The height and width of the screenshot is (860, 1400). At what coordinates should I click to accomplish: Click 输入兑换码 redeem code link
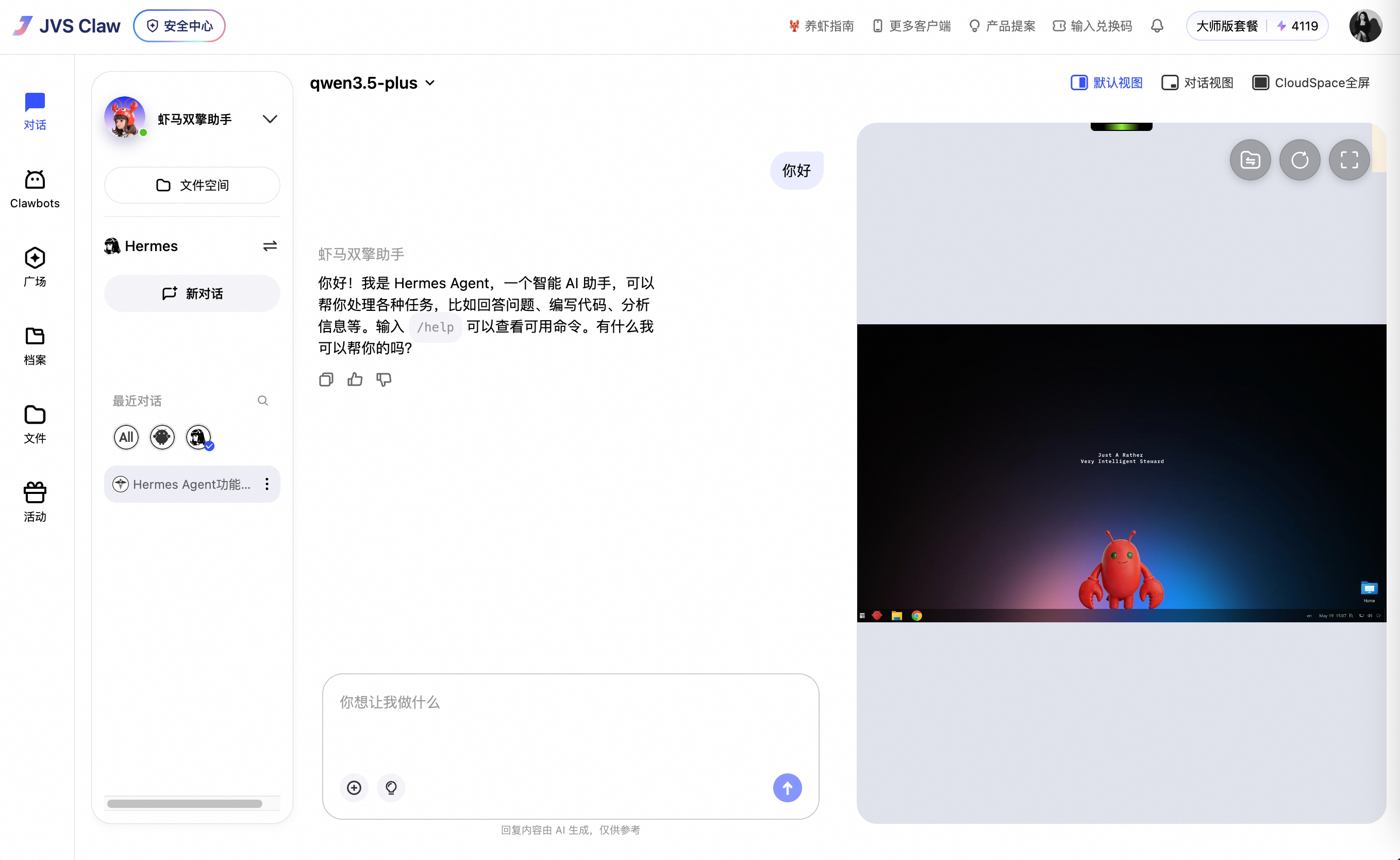click(1092, 26)
